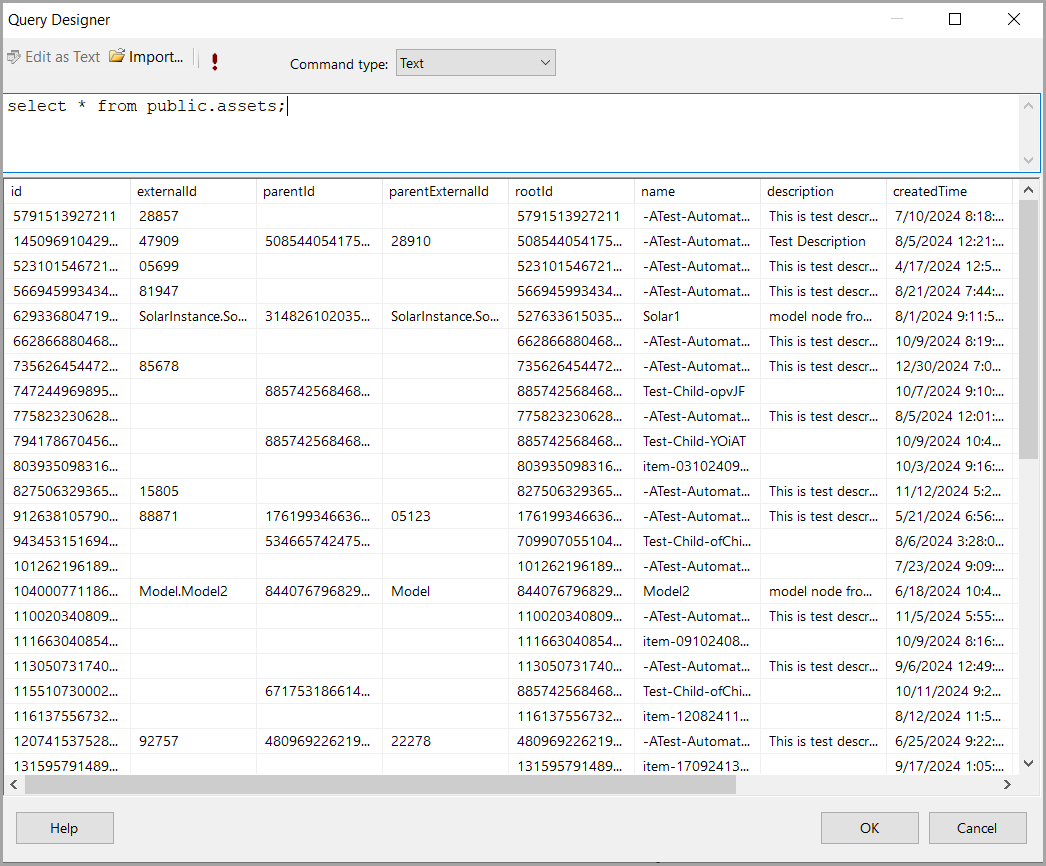Open the Command type dropdown
The width and height of the screenshot is (1046, 866).
475,63
